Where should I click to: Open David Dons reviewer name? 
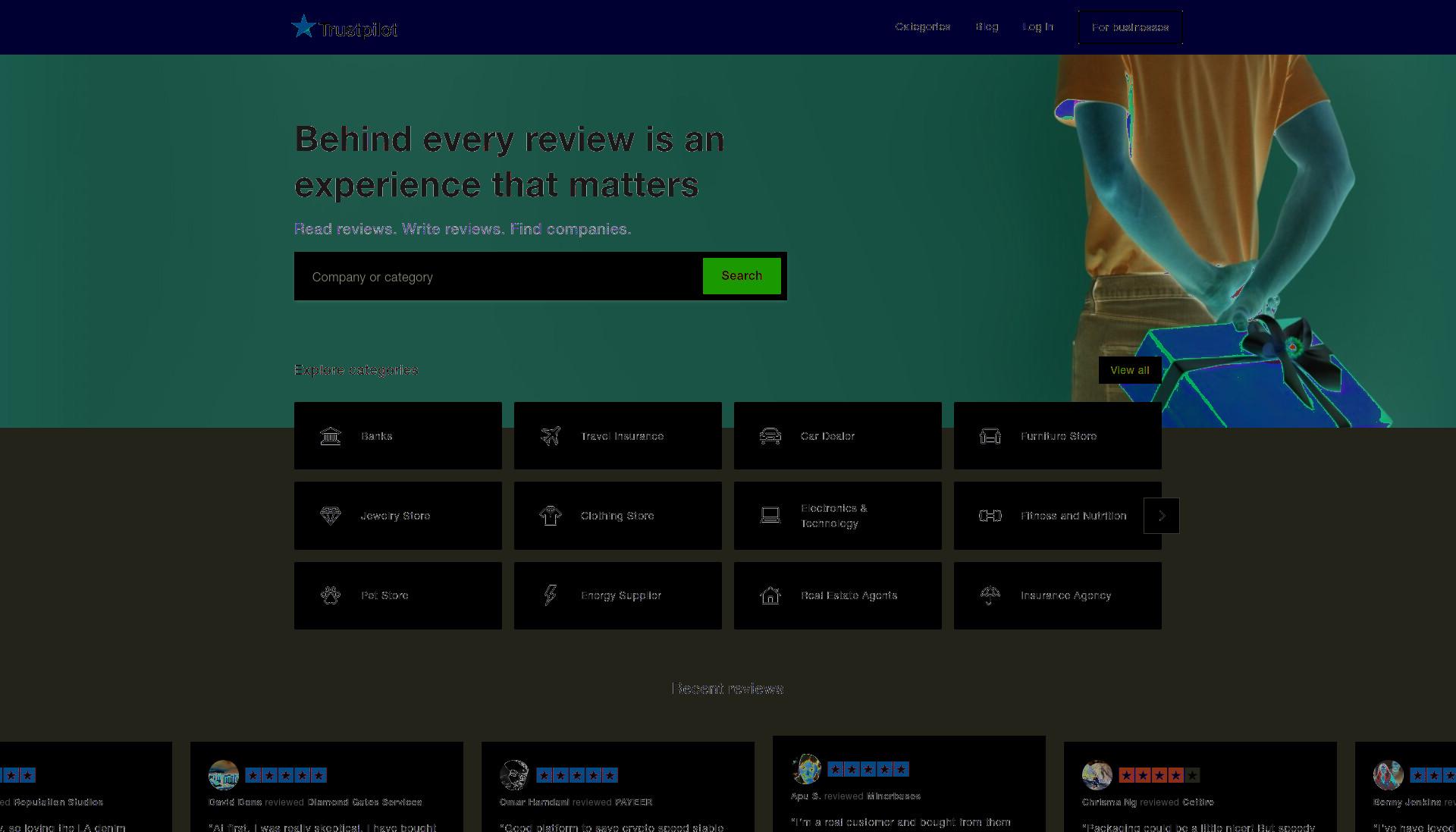click(x=235, y=802)
